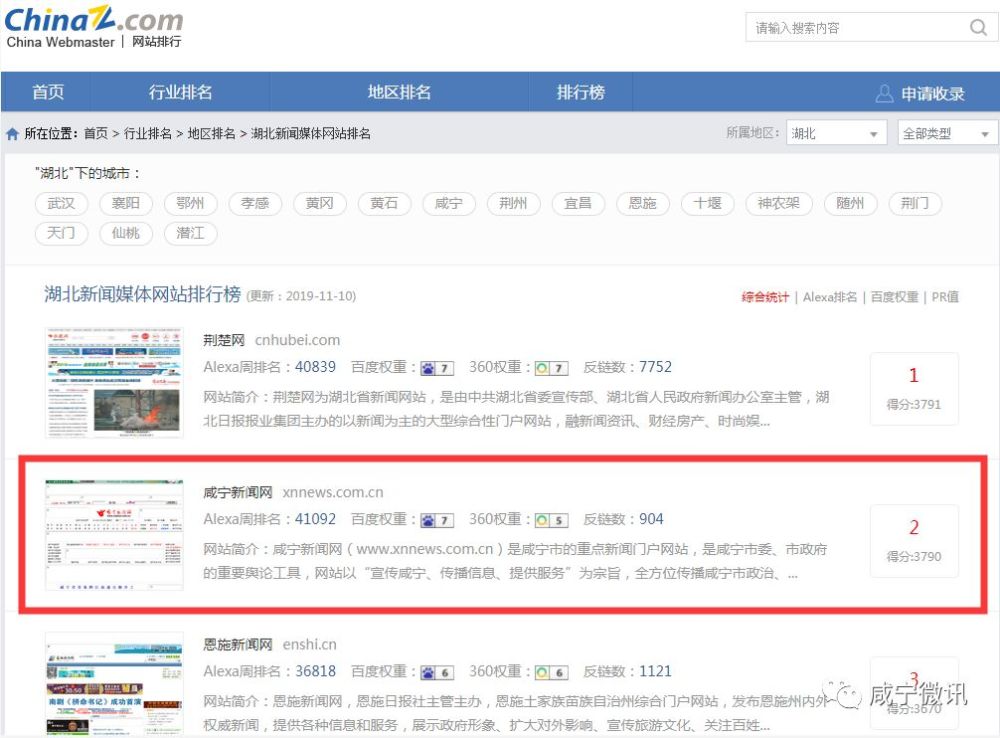This screenshot has height=738, width=1000.
Task: Click the 恩施新闻网 site title
Action: click(x=238, y=645)
